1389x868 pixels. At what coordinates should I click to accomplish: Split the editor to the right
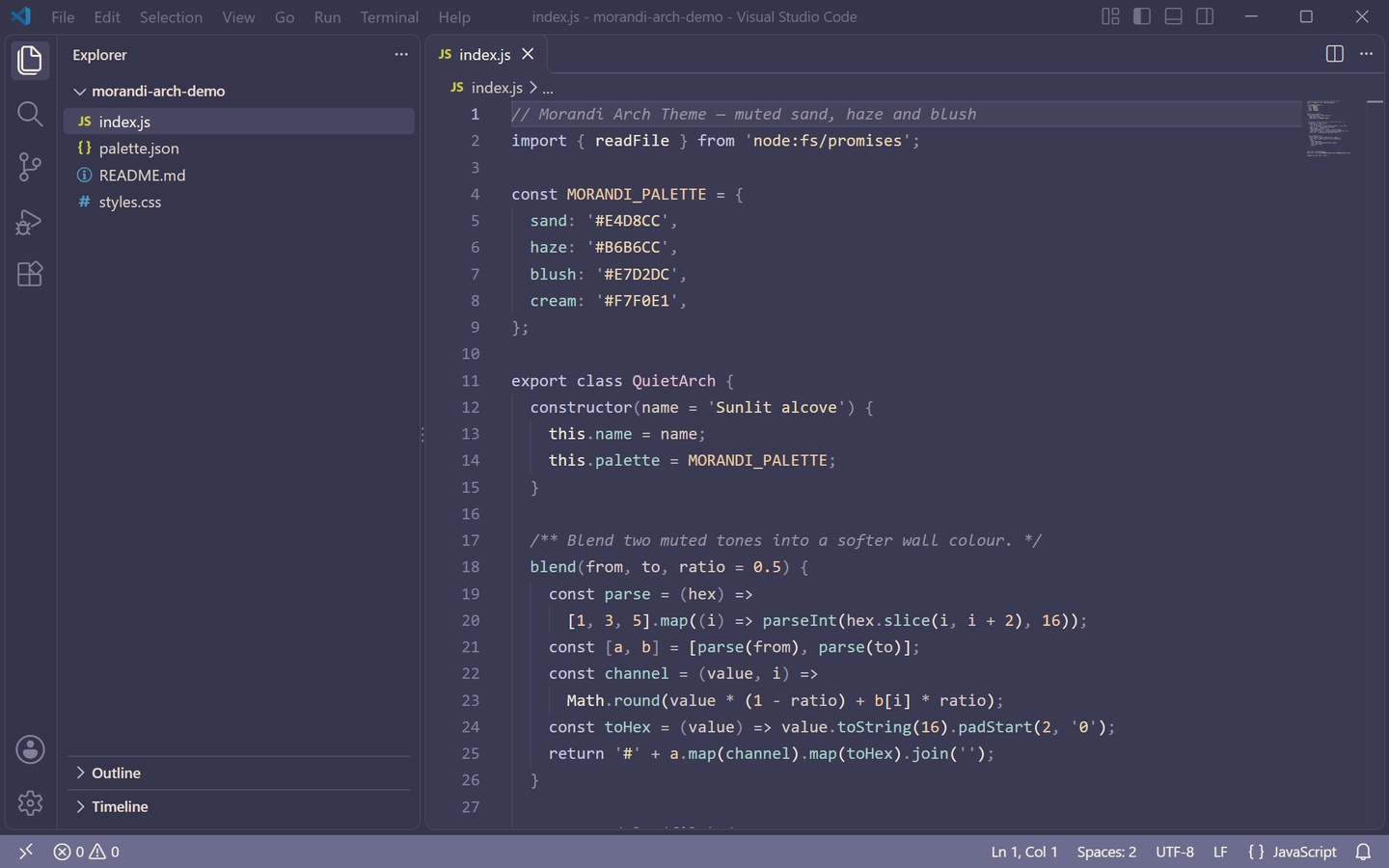point(1335,54)
